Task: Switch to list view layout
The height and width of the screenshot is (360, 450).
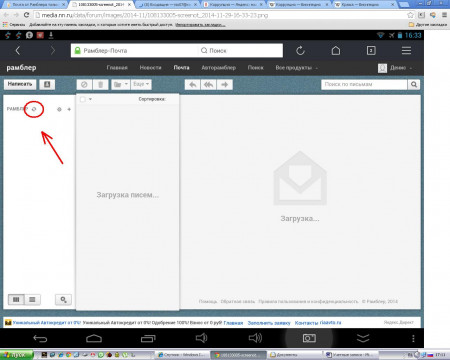Action: tap(32, 299)
